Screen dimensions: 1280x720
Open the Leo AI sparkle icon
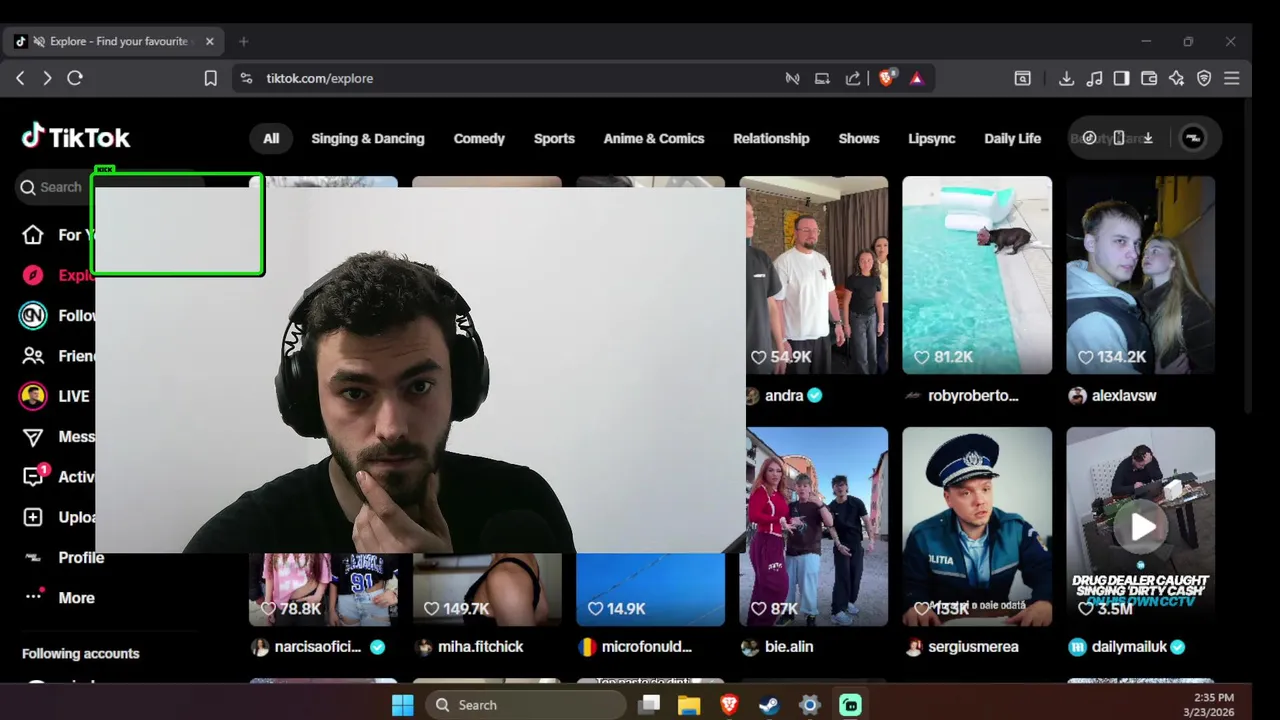pos(1177,78)
